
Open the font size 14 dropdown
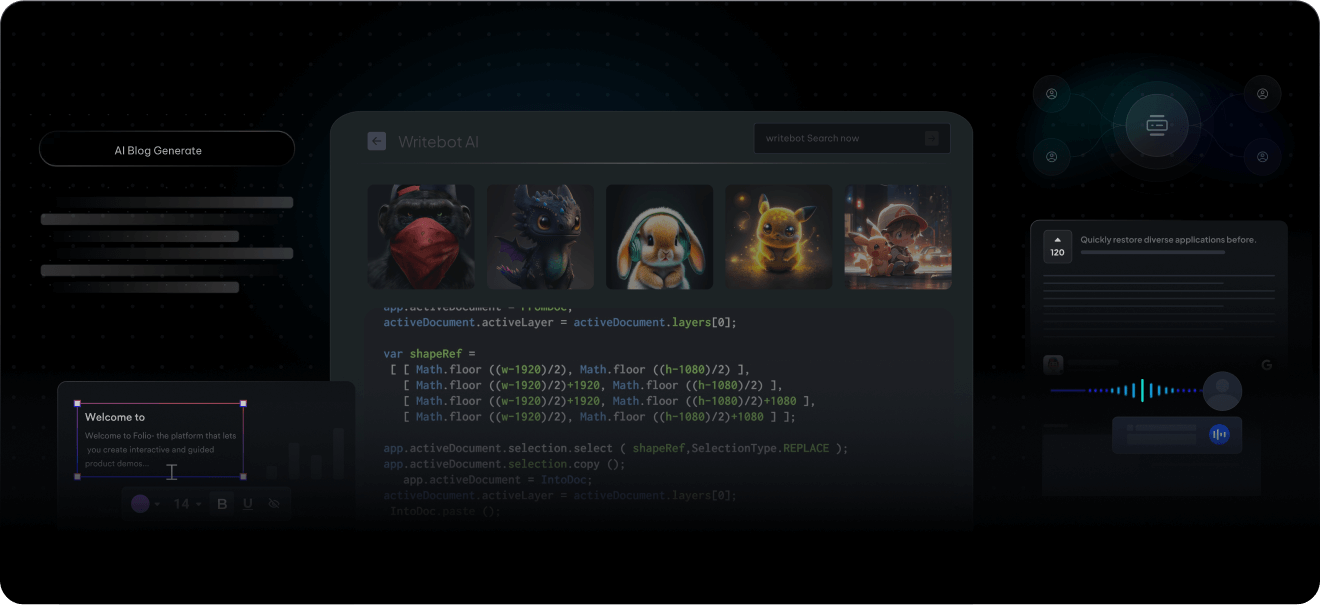coord(187,504)
